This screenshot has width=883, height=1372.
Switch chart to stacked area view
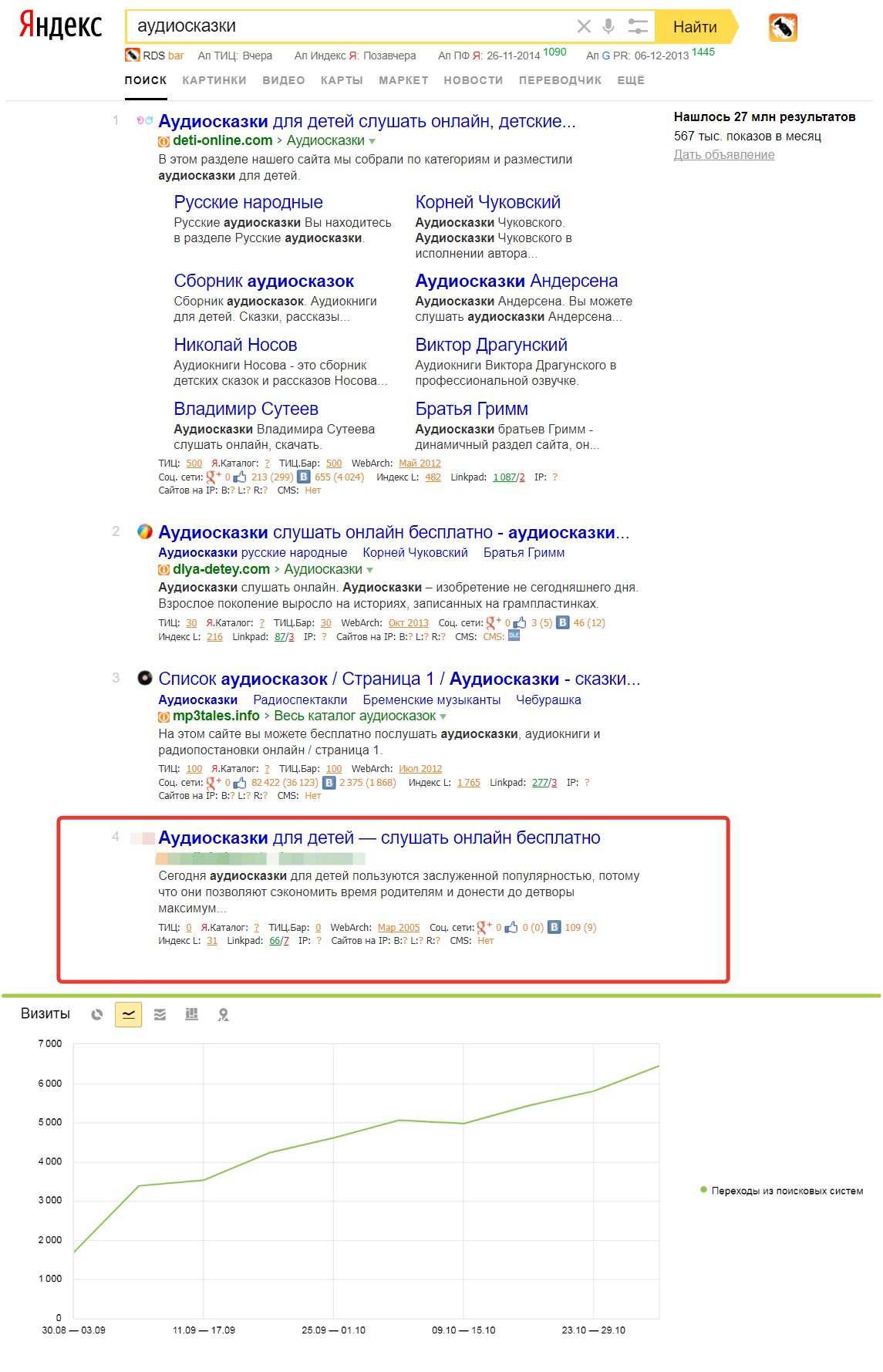pyautogui.click(x=160, y=1015)
